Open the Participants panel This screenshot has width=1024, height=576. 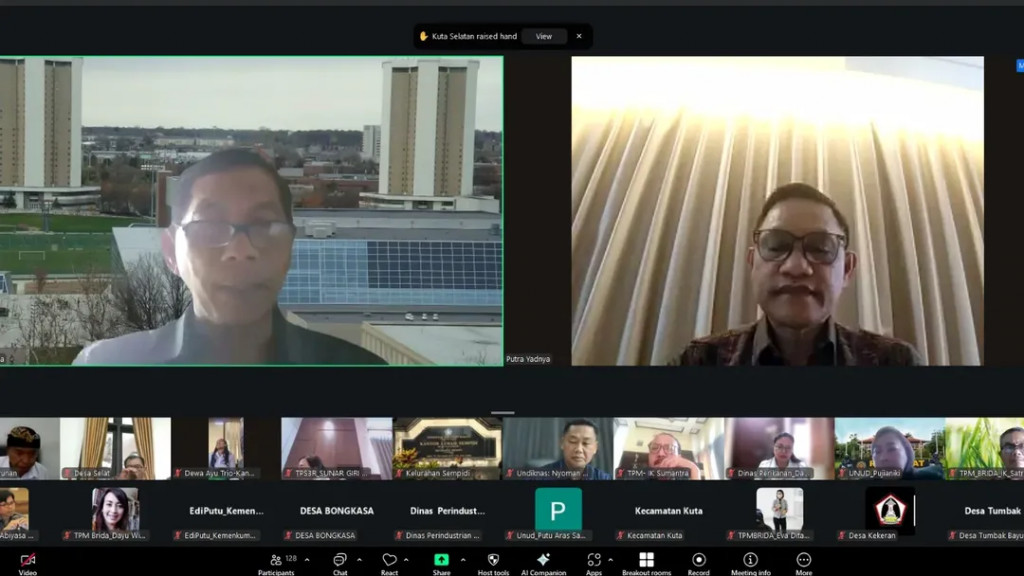(276, 560)
